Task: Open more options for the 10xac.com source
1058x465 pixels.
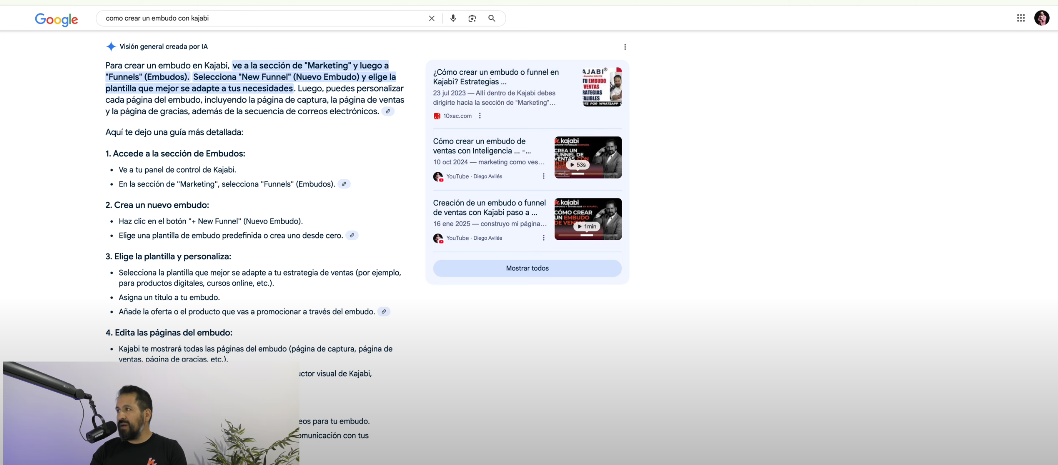Action: click(x=480, y=116)
